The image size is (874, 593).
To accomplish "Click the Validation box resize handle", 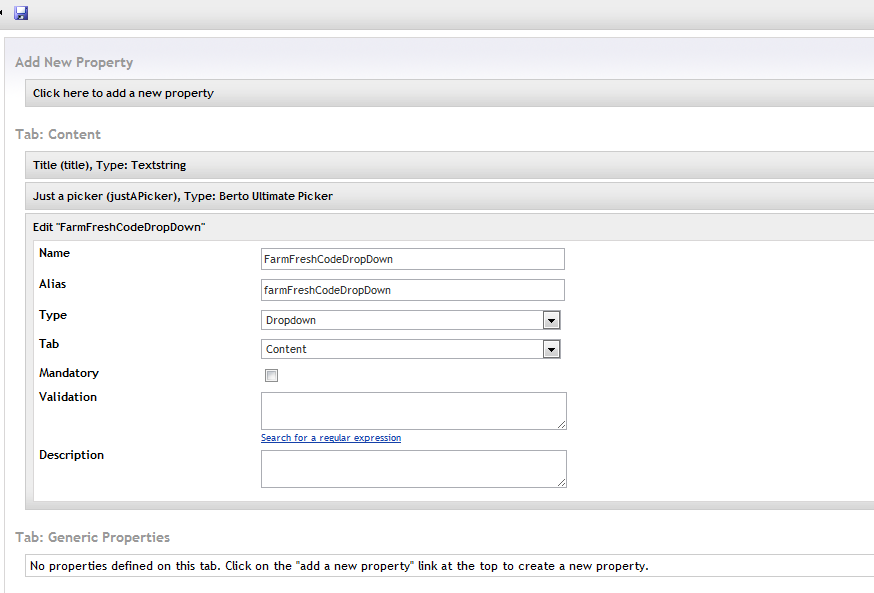I will (x=562, y=425).
